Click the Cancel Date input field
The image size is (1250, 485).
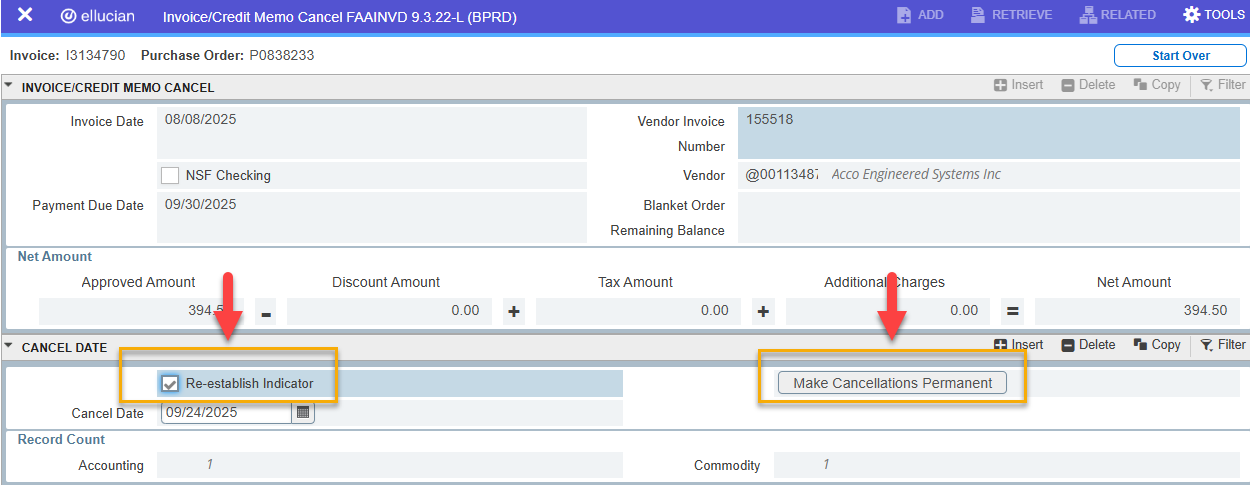point(226,412)
